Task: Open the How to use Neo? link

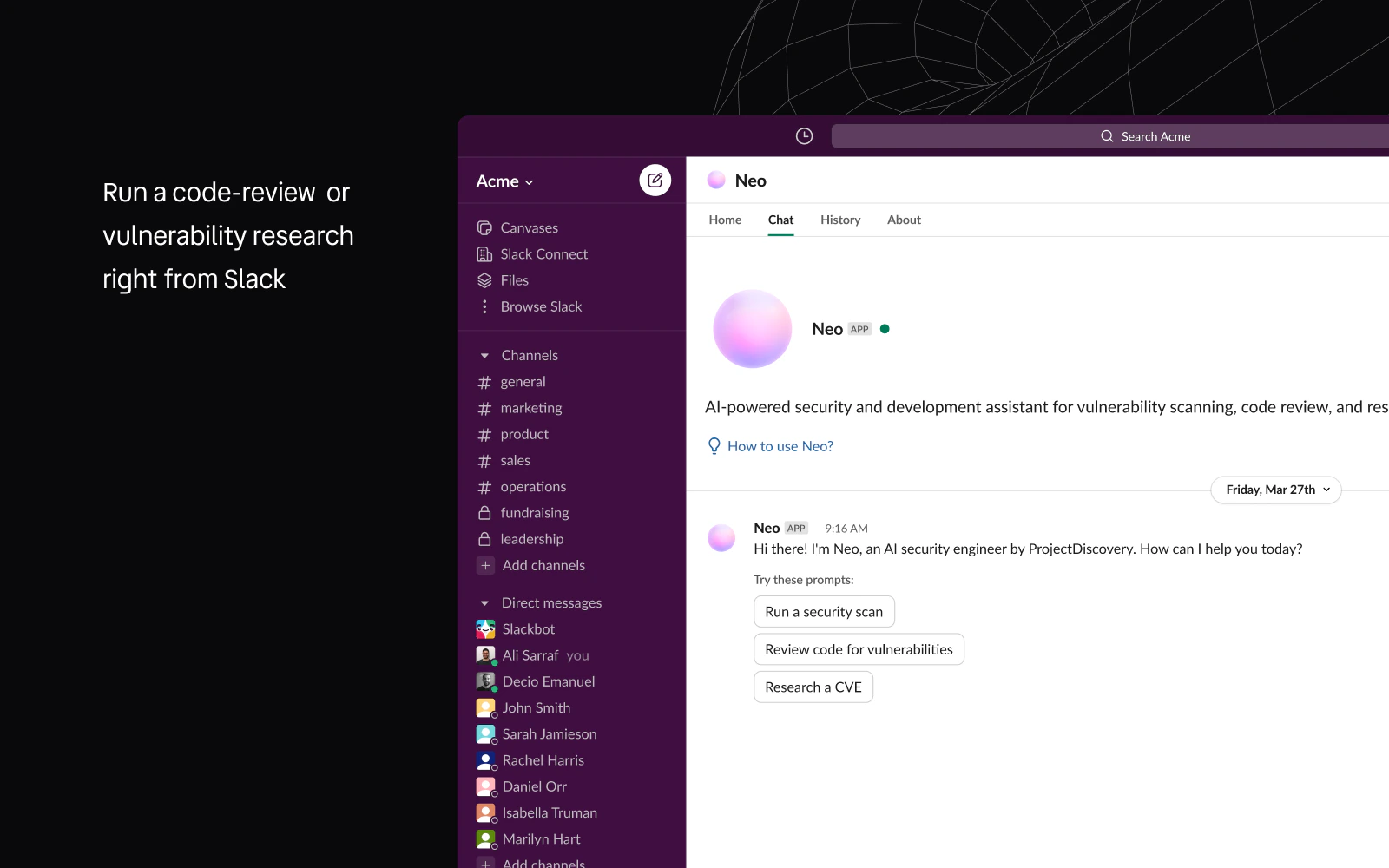Action: [x=780, y=446]
